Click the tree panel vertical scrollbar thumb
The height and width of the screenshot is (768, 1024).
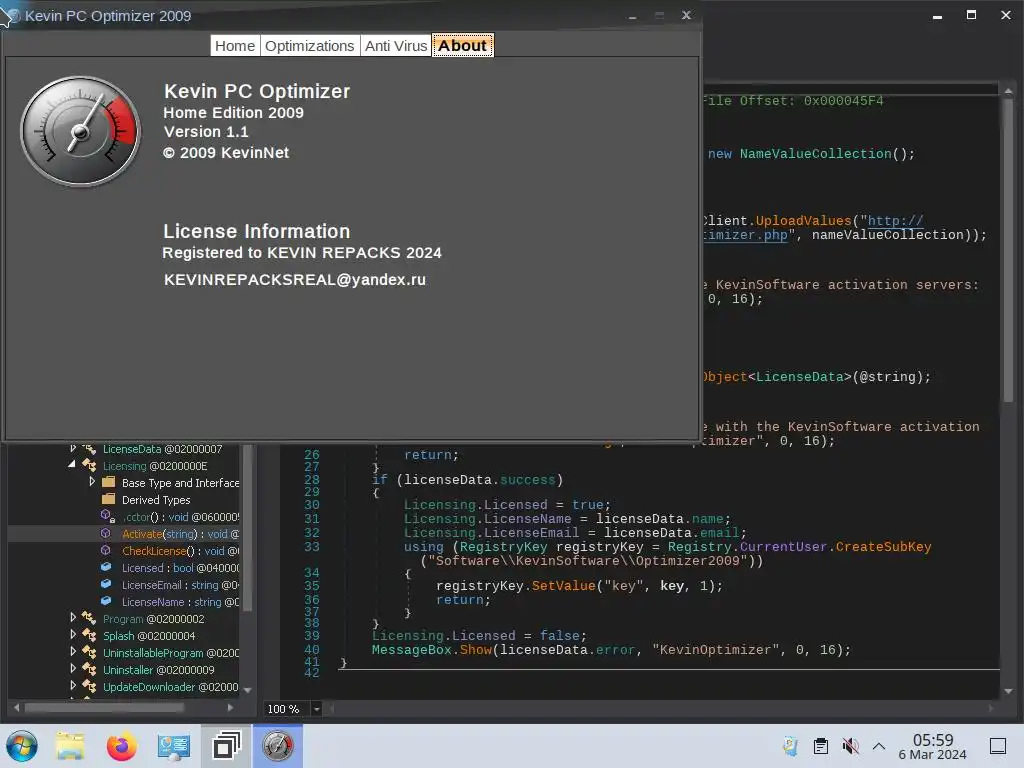[x=248, y=528]
